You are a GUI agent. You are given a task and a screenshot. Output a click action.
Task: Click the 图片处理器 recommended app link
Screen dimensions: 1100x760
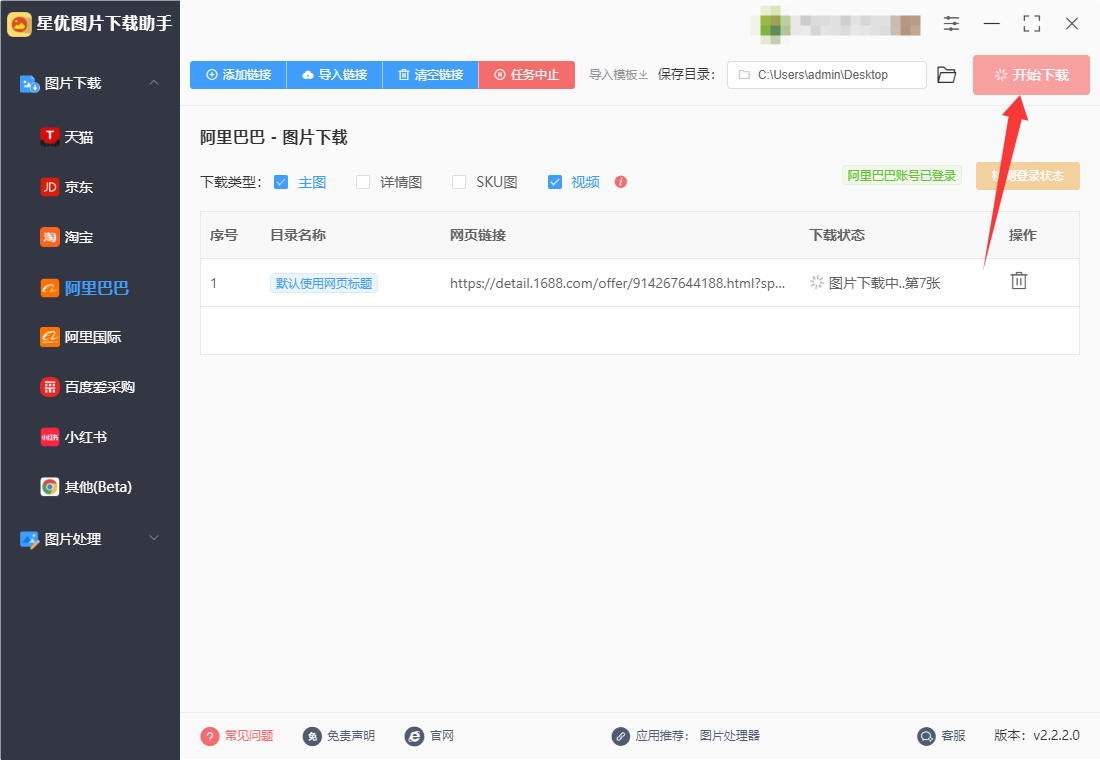(x=730, y=735)
